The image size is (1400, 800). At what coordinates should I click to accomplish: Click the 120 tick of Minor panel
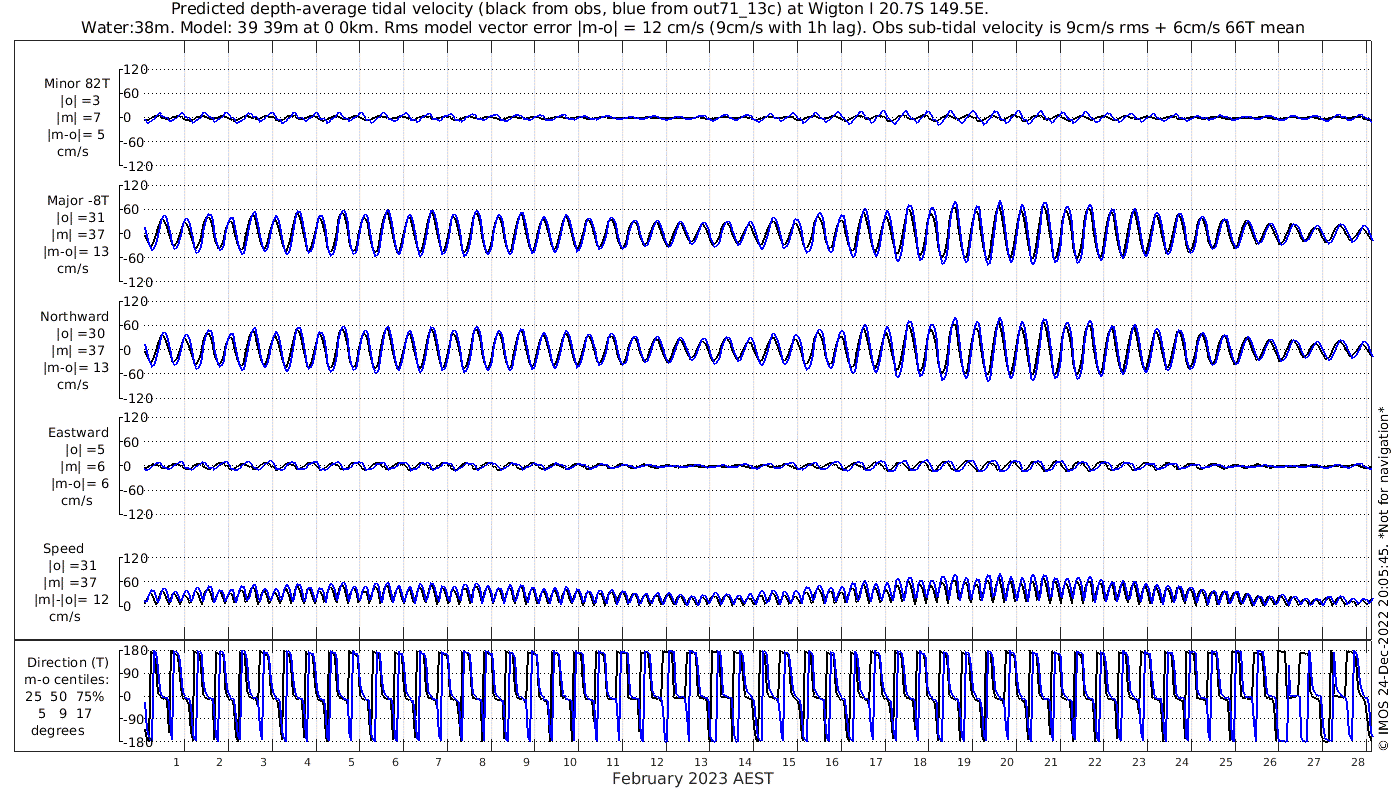pos(136,70)
